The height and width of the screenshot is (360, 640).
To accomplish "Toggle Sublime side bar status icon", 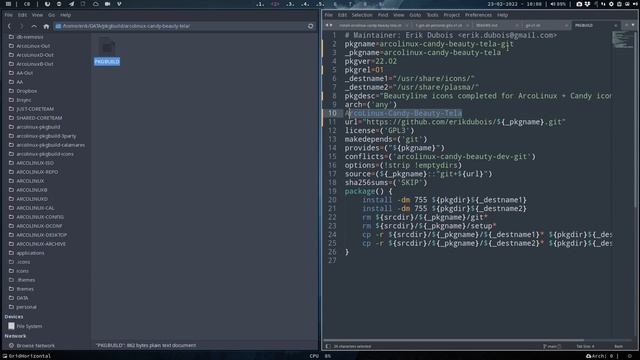I will pyautogui.click(x=328, y=347).
